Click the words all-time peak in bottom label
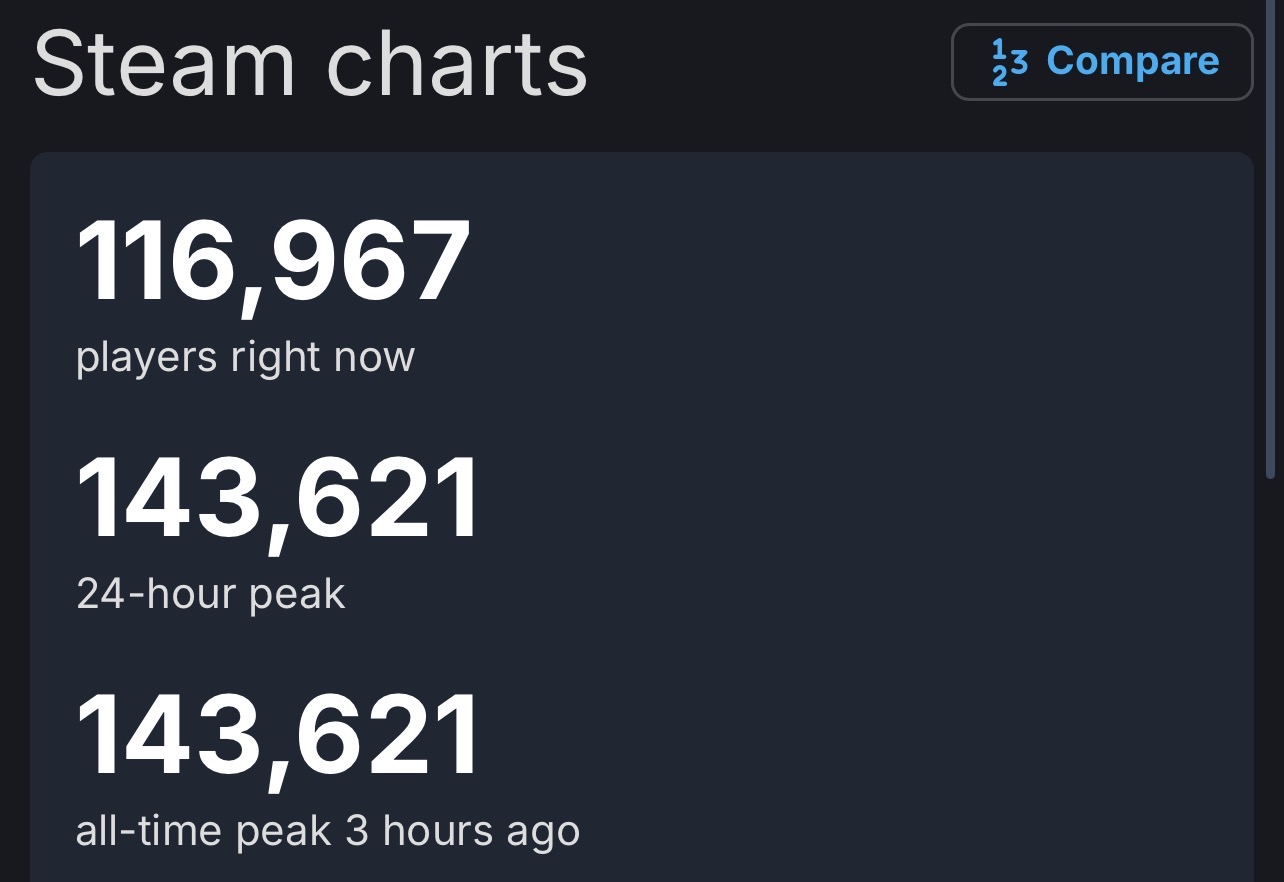 (x=203, y=831)
